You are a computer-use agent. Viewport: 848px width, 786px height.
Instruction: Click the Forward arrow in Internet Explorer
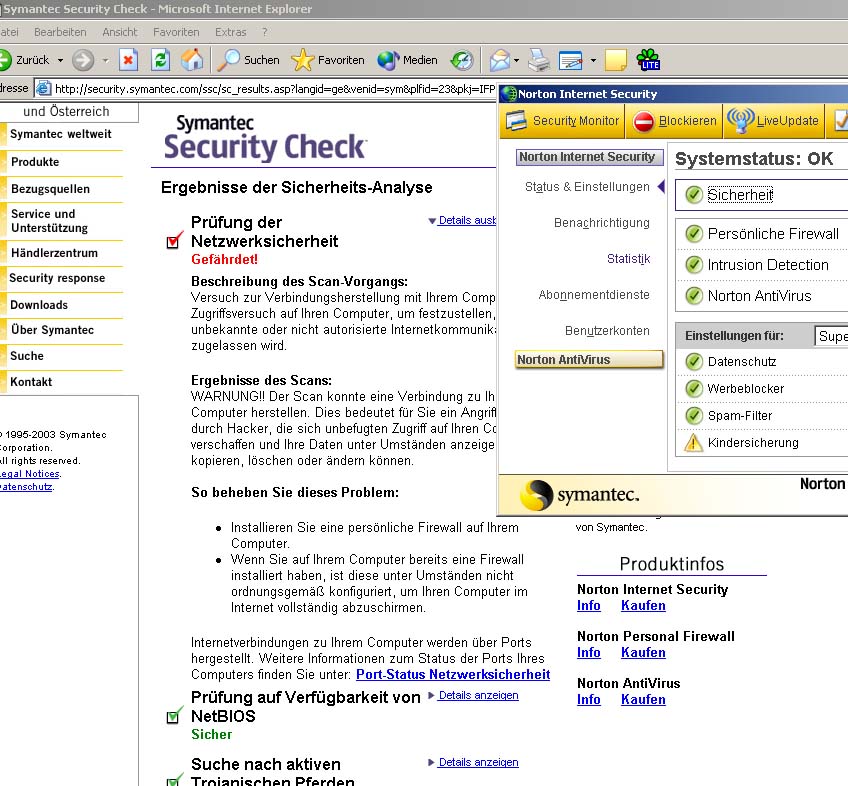[x=83, y=60]
